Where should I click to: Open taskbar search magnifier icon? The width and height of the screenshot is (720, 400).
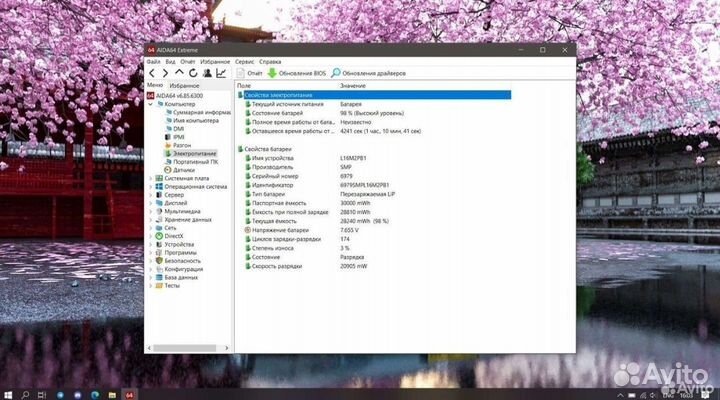click(x=25, y=394)
